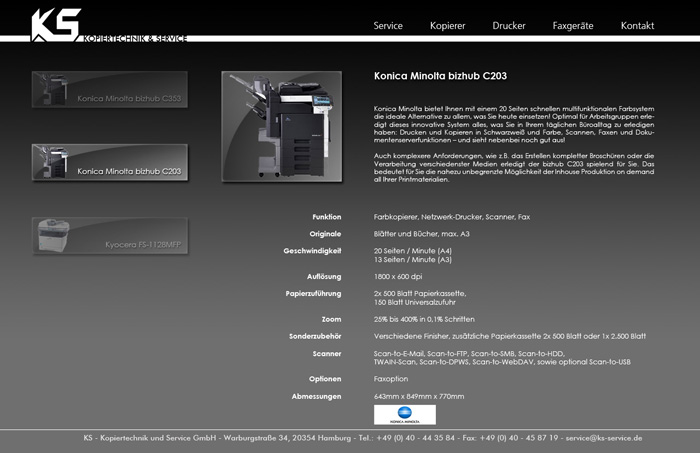Go to the Kopierer section
This screenshot has height=453, width=700.
447,26
